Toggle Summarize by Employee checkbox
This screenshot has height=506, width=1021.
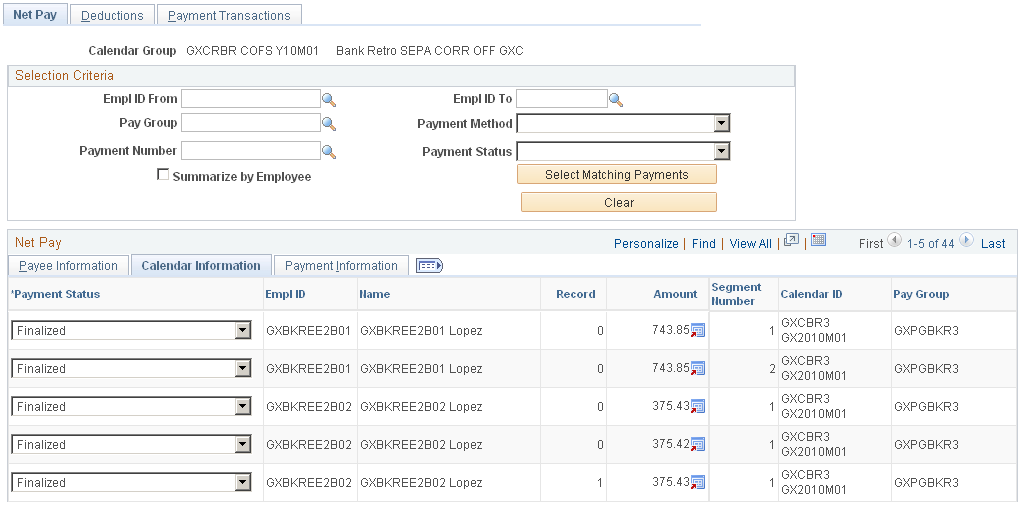[x=163, y=175]
